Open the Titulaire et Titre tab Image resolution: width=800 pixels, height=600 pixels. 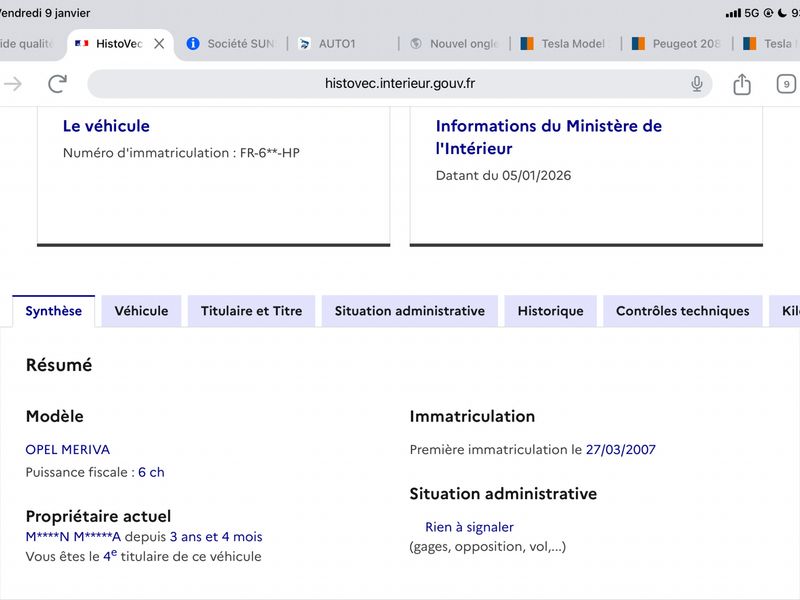(252, 311)
